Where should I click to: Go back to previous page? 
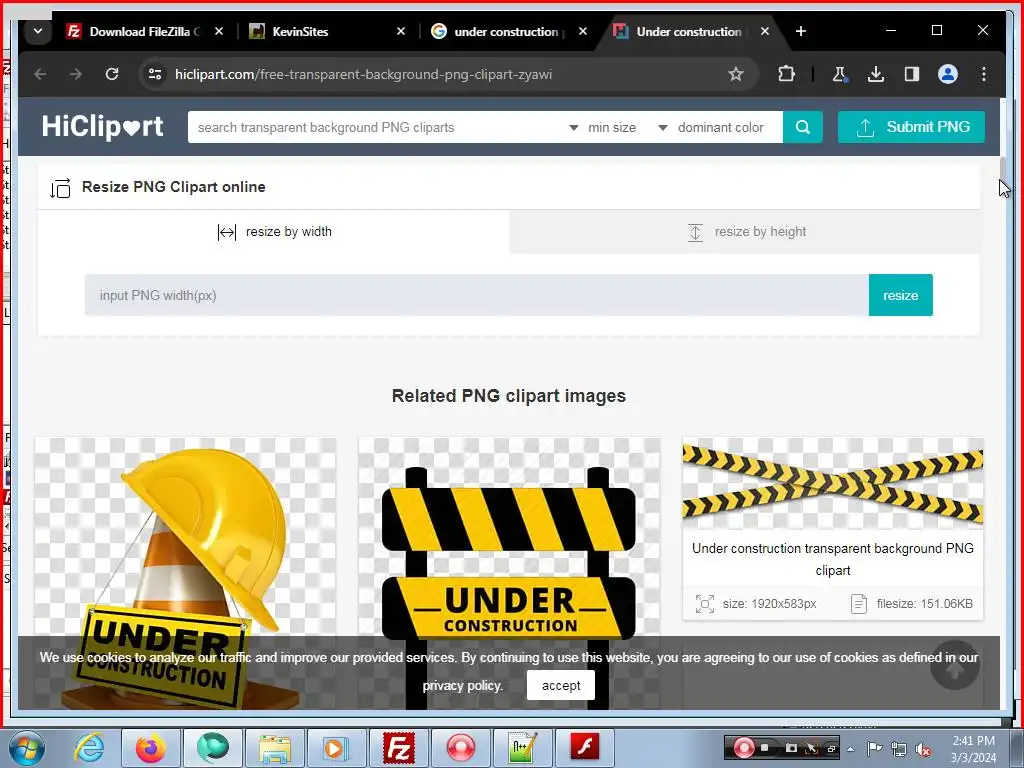coord(40,74)
